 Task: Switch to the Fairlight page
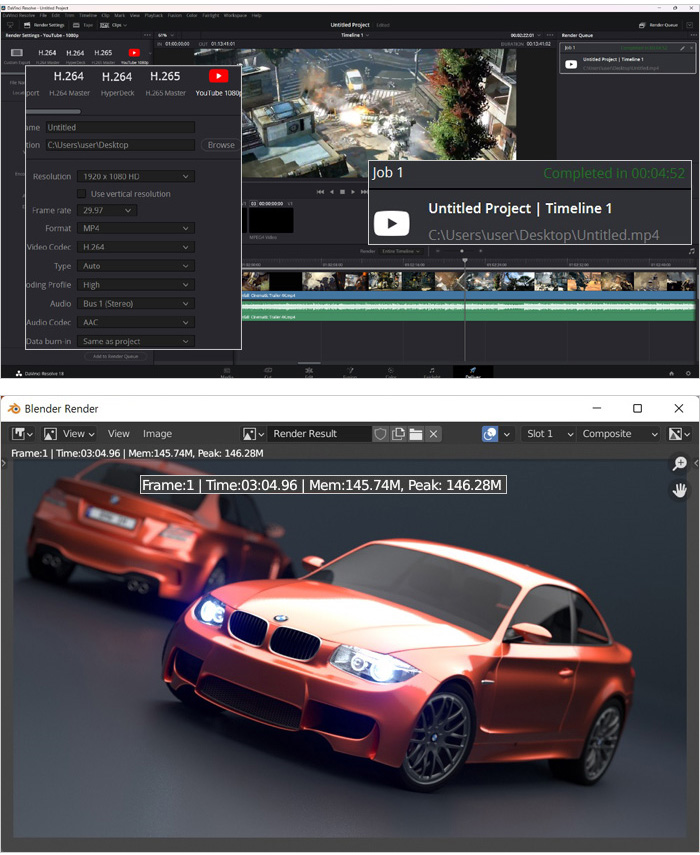click(x=432, y=373)
